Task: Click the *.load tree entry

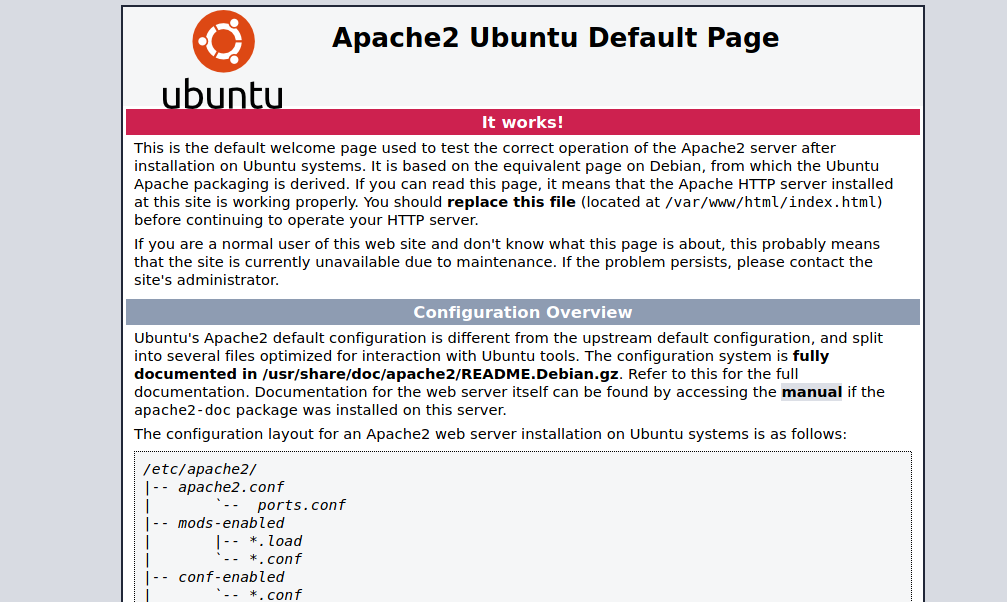Action: [275, 541]
